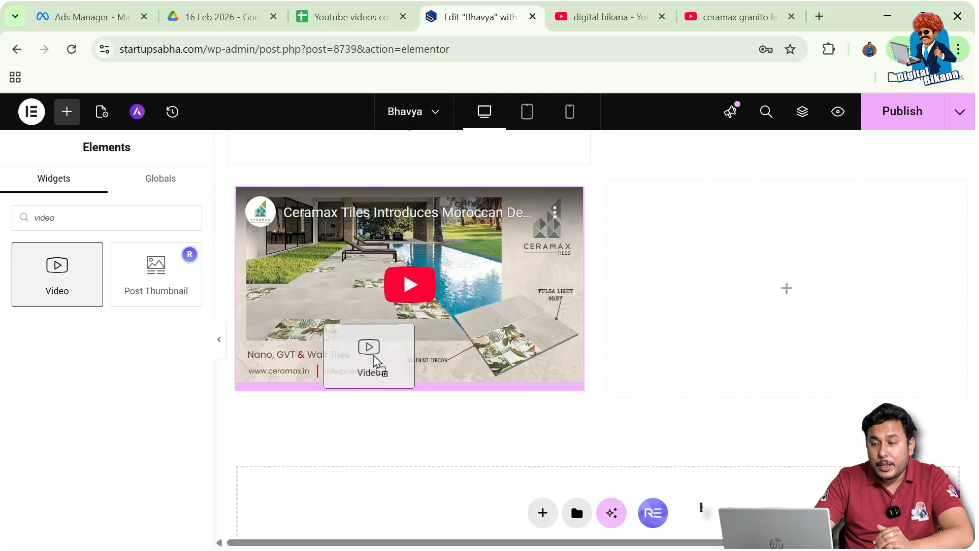Click plus in the empty right container
The image size is (979, 551).
click(x=787, y=288)
